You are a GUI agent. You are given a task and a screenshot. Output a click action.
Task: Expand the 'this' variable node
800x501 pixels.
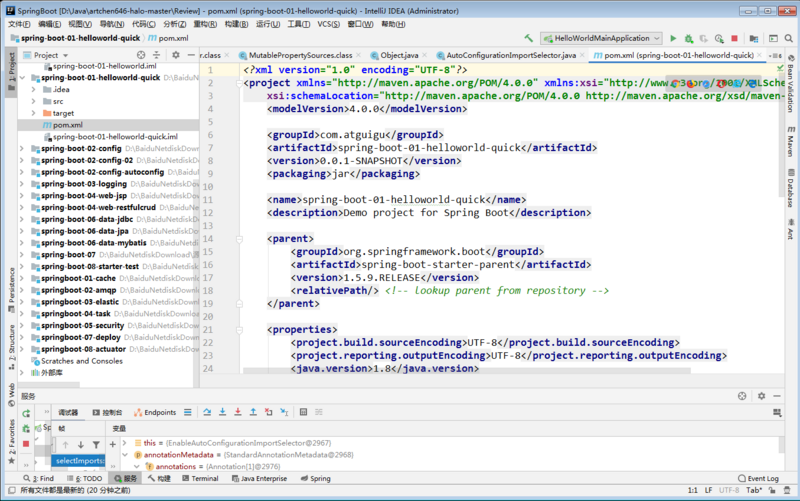(x=125, y=443)
